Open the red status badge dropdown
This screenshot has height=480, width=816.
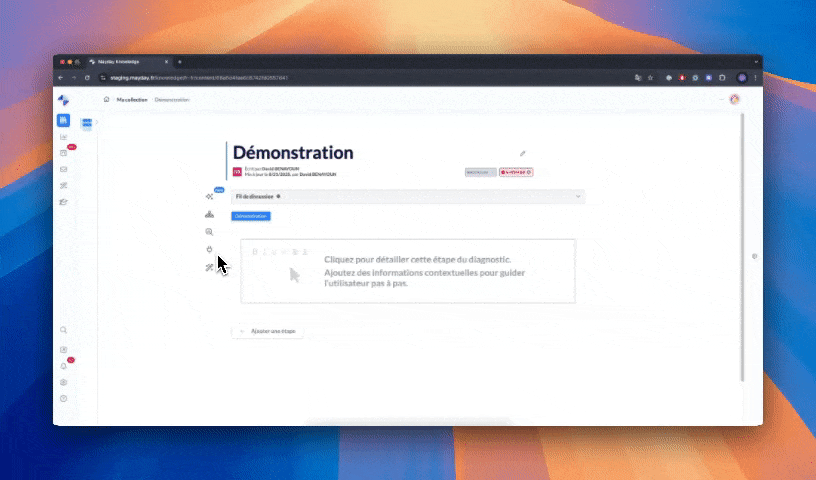516,172
